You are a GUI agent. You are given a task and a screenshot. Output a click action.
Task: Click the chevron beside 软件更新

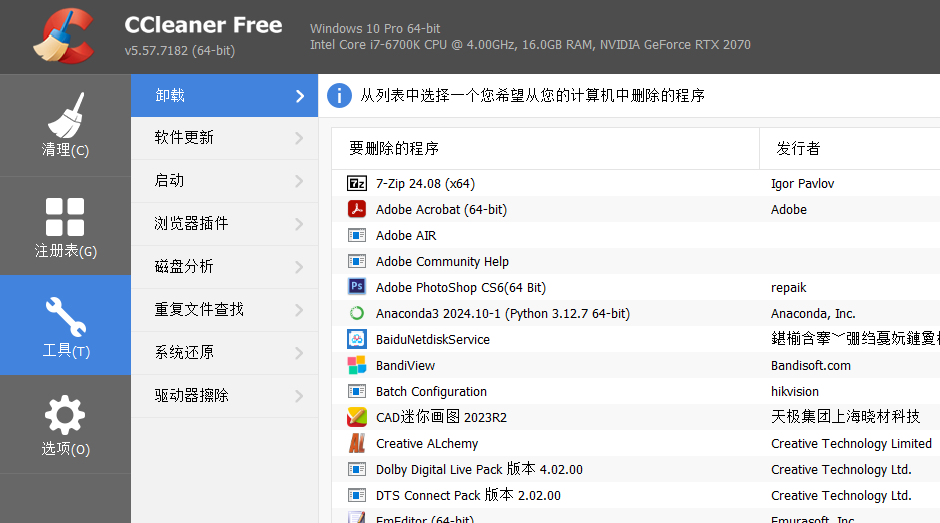tap(299, 138)
